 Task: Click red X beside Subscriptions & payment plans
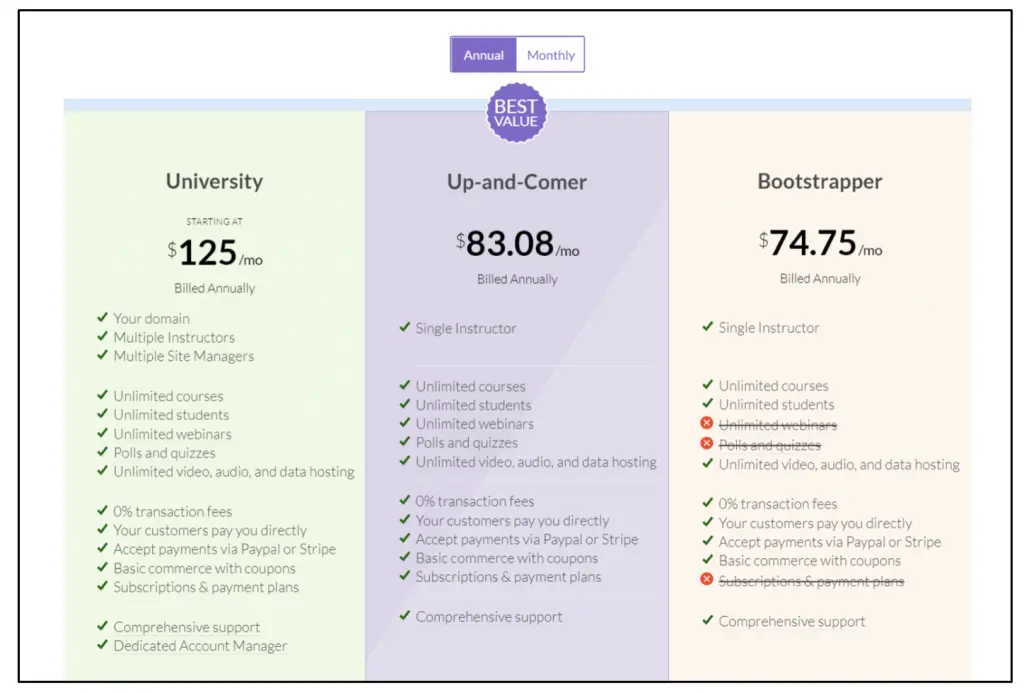[707, 581]
